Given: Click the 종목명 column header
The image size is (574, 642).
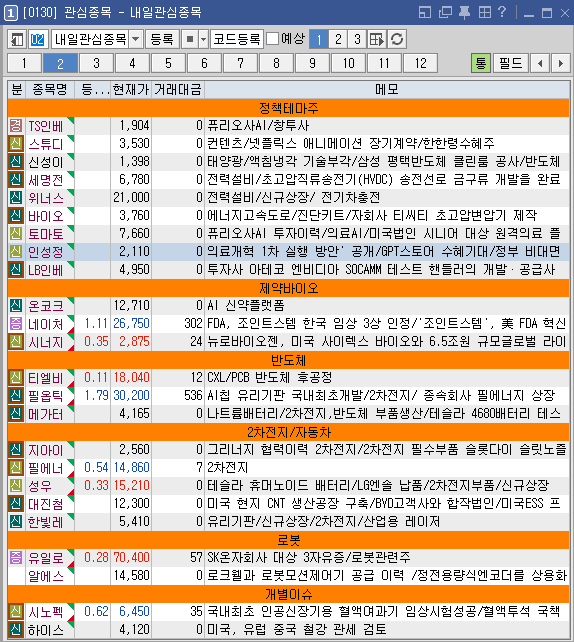Looking at the screenshot, I should 50,89.
